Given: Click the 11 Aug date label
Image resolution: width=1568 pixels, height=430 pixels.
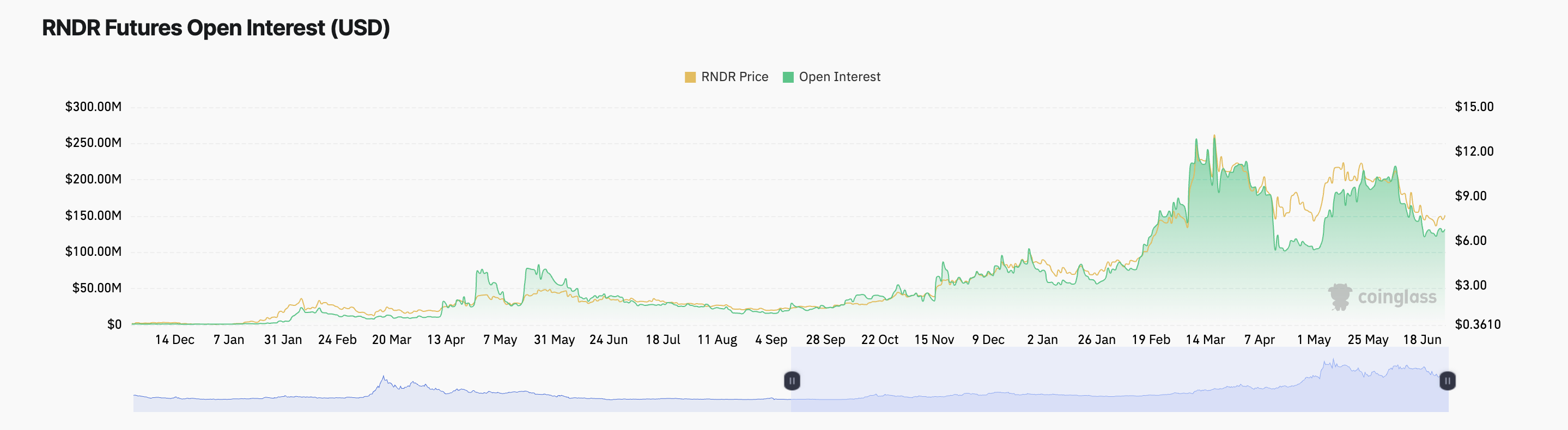Looking at the screenshot, I should 717,340.
